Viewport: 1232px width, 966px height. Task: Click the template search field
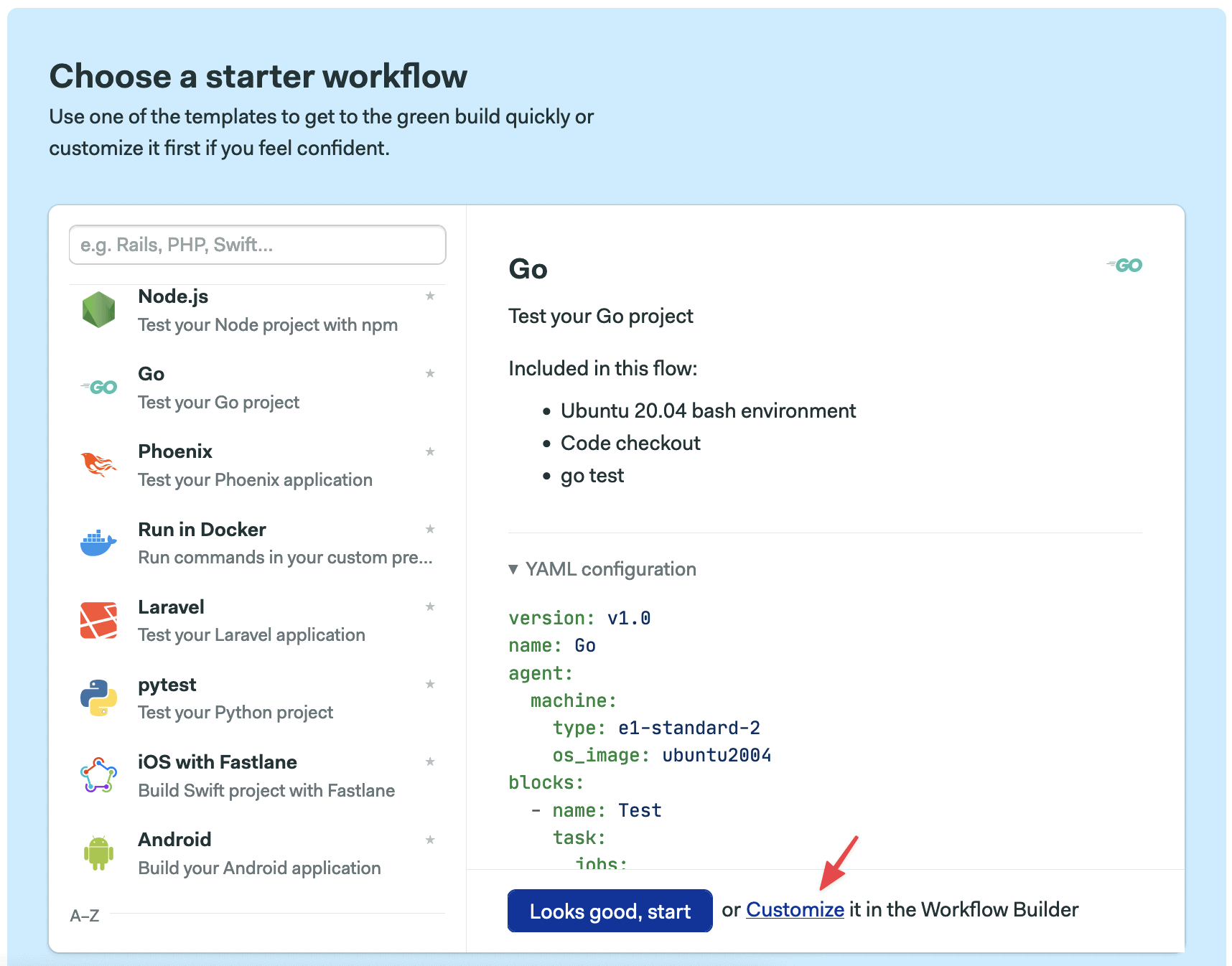257,245
